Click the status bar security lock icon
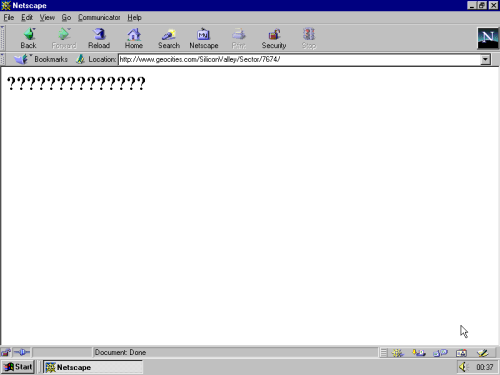This screenshot has height=375, width=500. [6, 352]
